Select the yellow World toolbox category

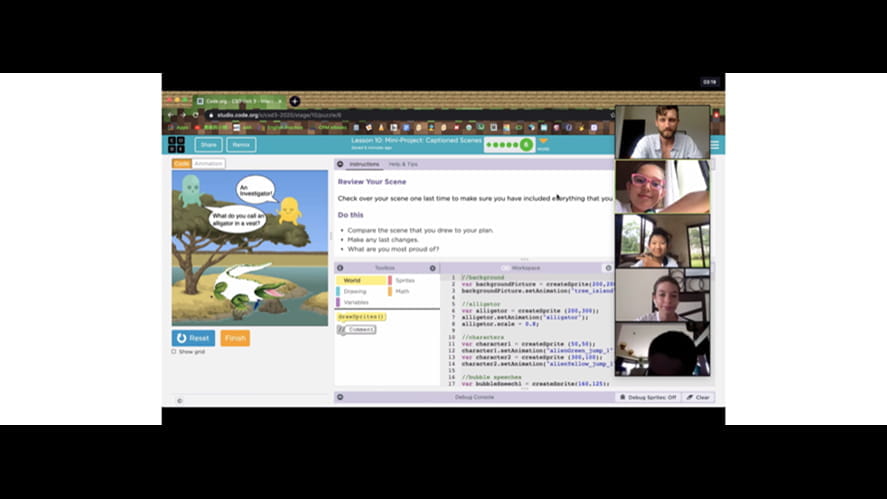tap(352, 280)
